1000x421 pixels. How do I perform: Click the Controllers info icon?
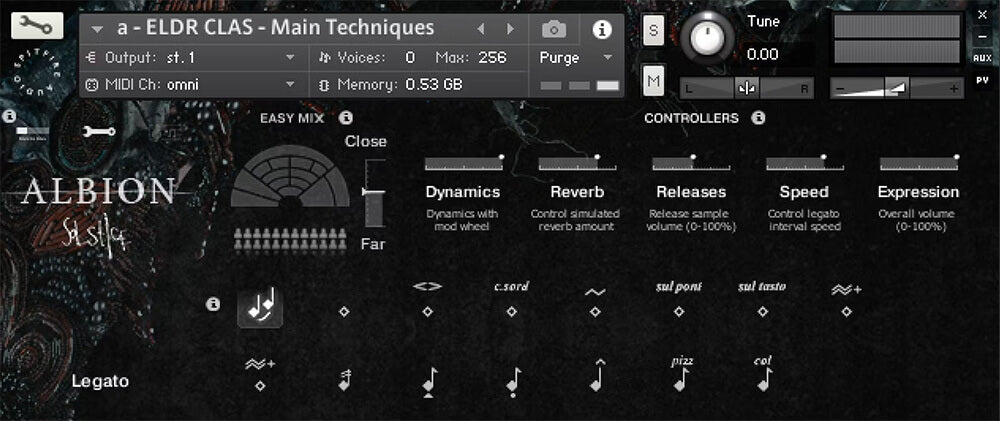tap(758, 118)
